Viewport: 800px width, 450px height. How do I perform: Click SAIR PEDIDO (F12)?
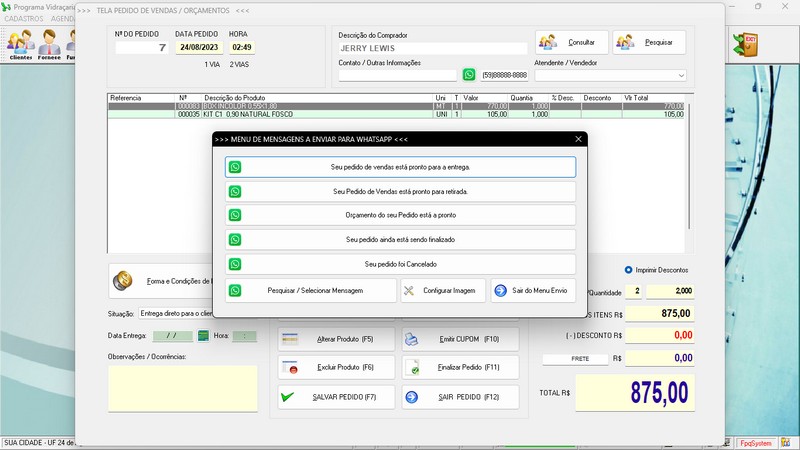pyautogui.click(x=460, y=397)
